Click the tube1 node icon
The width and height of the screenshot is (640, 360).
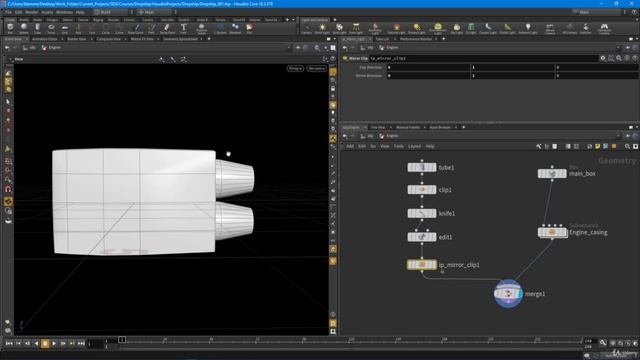[x=422, y=167]
